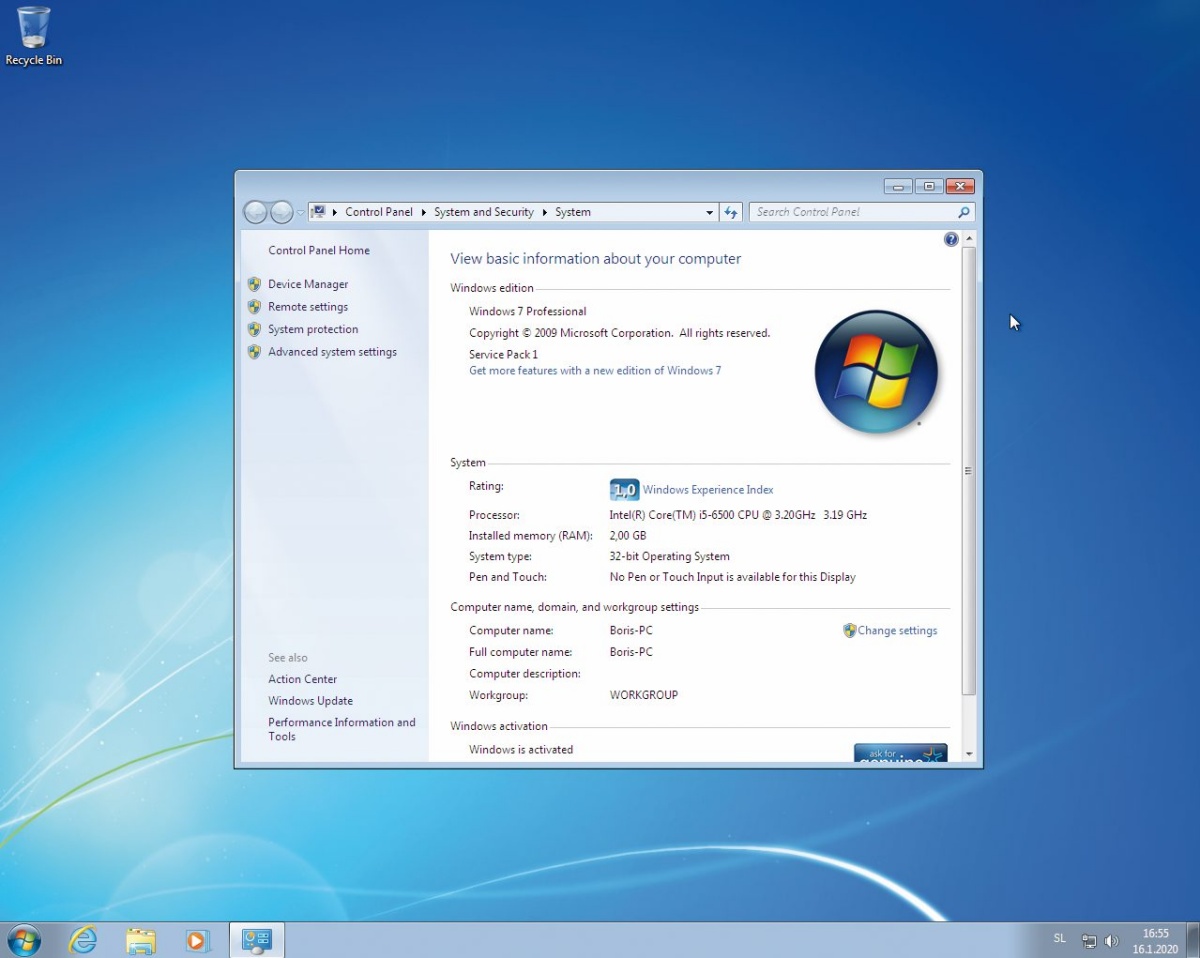Launch Internet Explorer from the taskbar
1200x958 pixels.
click(83, 940)
